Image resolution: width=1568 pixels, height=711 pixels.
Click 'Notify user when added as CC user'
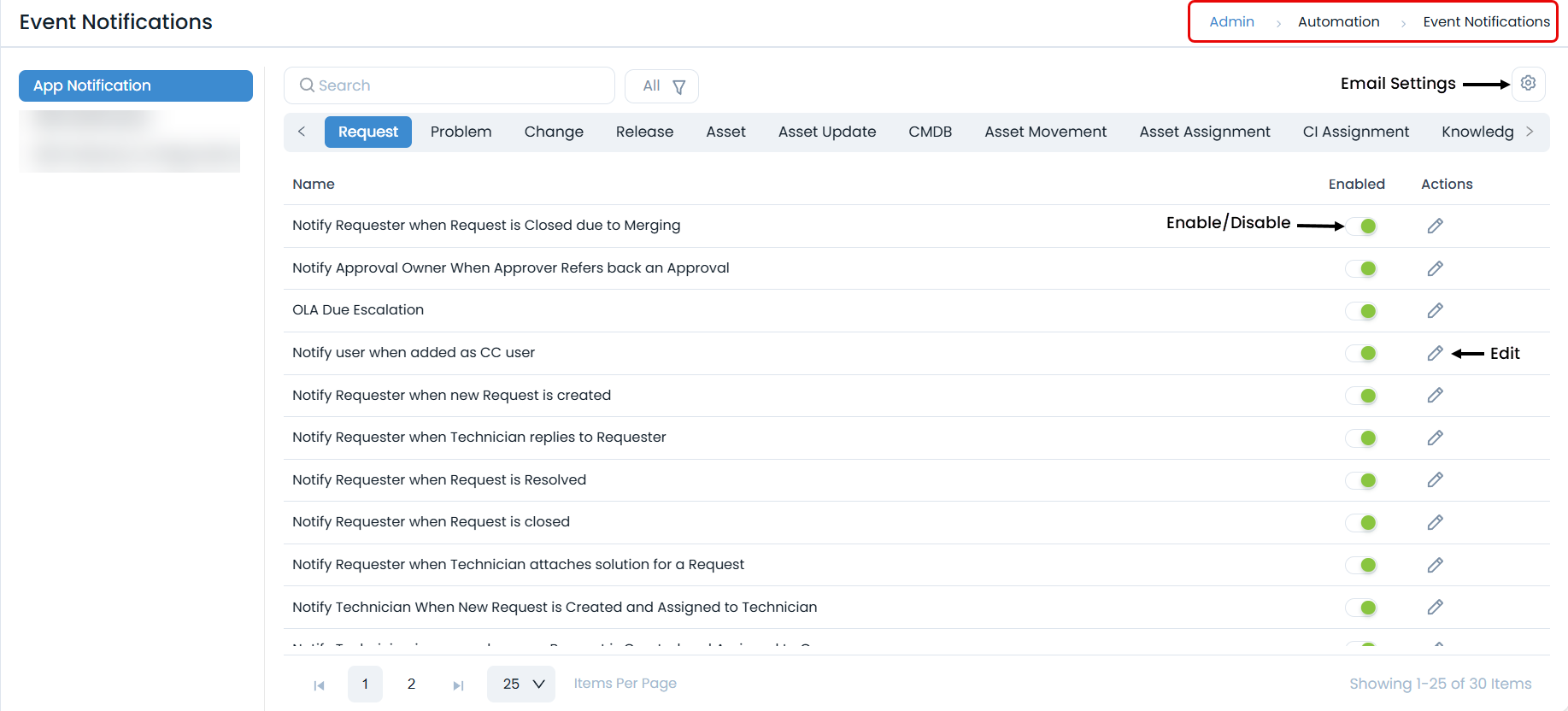click(414, 352)
